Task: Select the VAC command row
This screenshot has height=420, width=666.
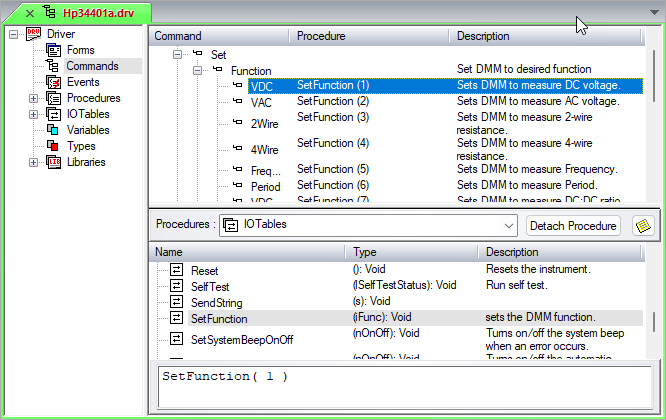Action: tap(261, 102)
